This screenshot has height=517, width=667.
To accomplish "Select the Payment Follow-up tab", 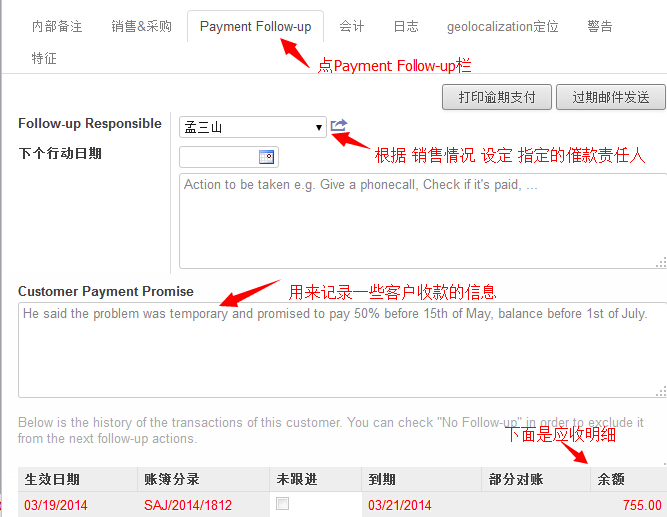I will 255,26.
